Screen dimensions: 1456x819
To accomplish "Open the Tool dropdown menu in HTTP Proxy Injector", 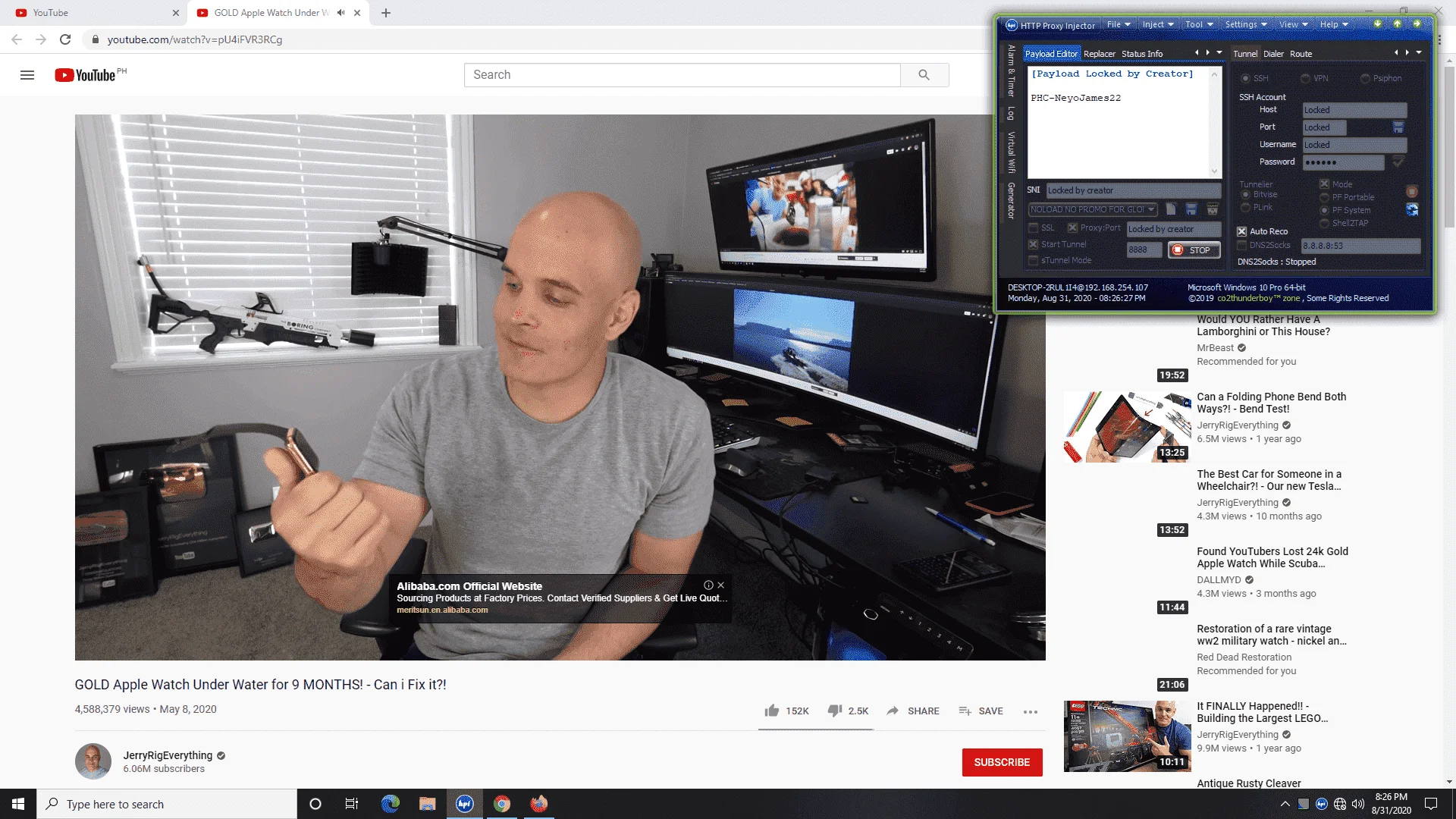I will [x=1199, y=25].
